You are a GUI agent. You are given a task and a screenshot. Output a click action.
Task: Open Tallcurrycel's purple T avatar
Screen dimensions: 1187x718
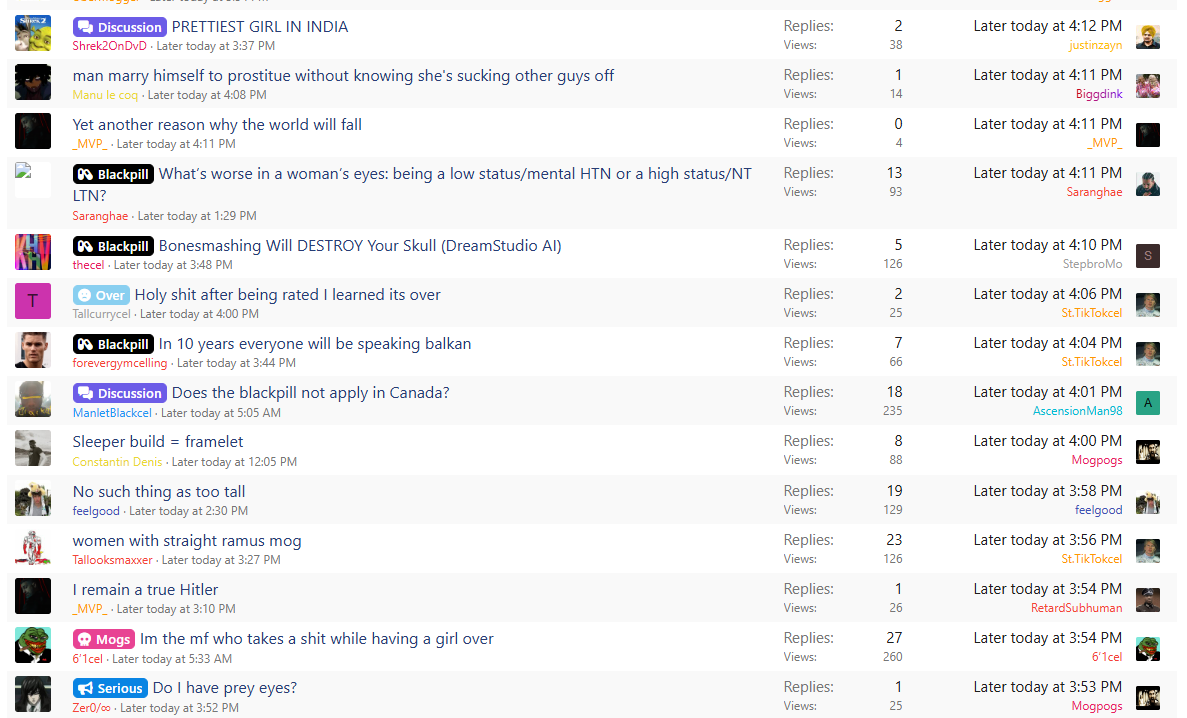coord(33,301)
